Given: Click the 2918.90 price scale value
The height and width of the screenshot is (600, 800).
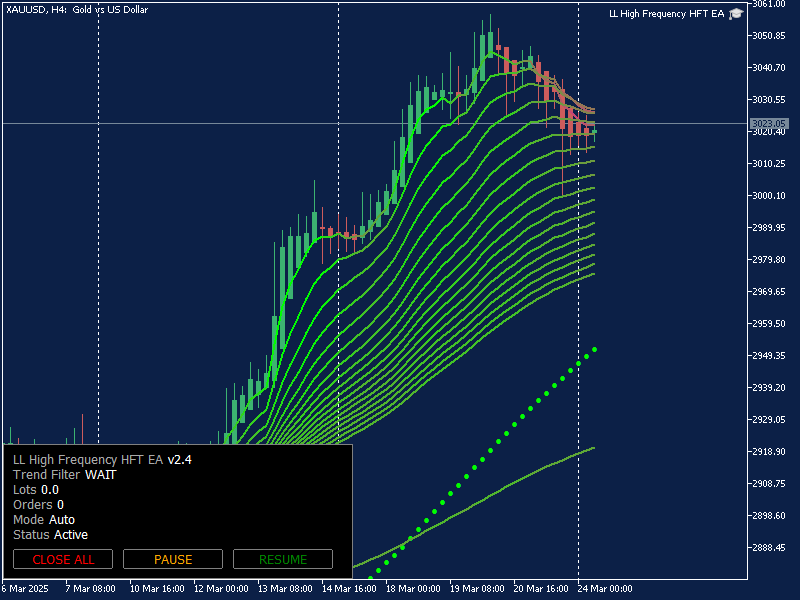Looking at the screenshot, I should click(x=769, y=452).
